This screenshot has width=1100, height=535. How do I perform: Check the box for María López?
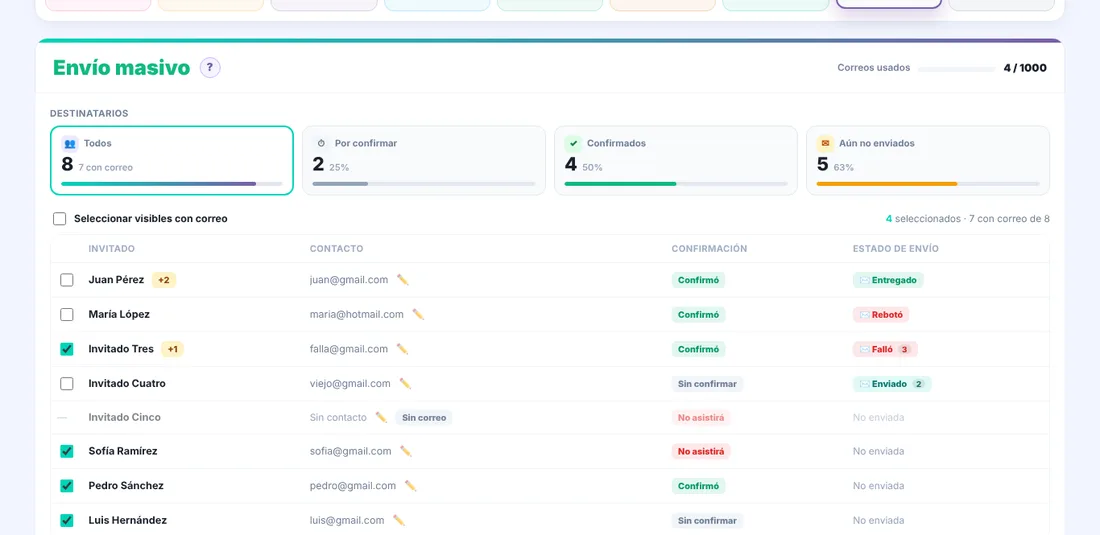tap(67, 314)
